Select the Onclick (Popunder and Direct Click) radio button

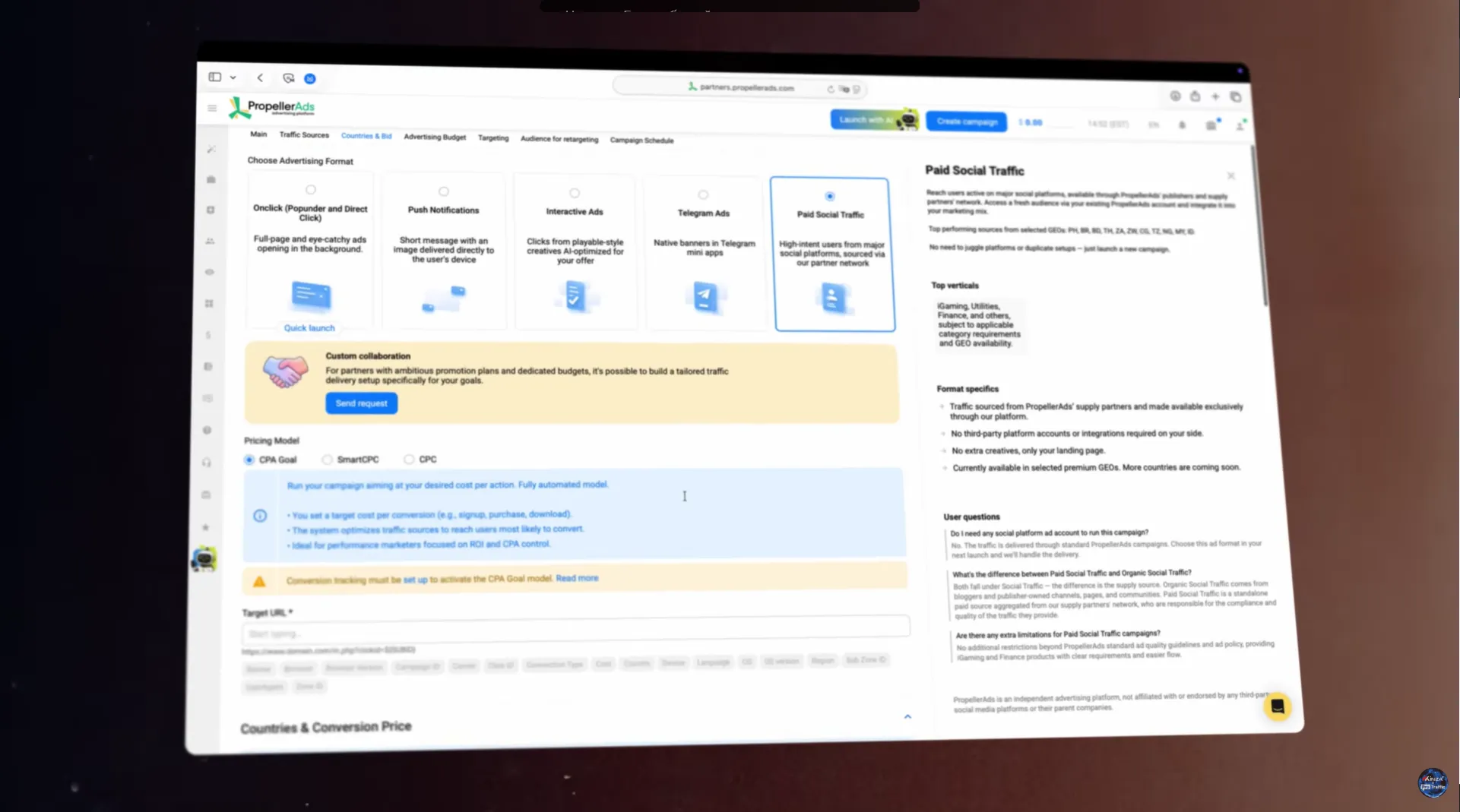pyautogui.click(x=311, y=190)
